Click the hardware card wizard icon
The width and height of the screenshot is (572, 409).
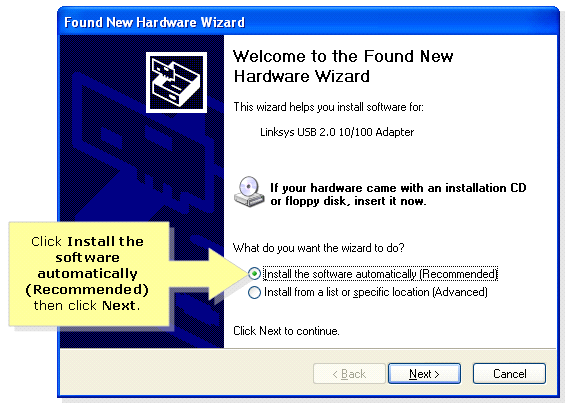[176, 82]
